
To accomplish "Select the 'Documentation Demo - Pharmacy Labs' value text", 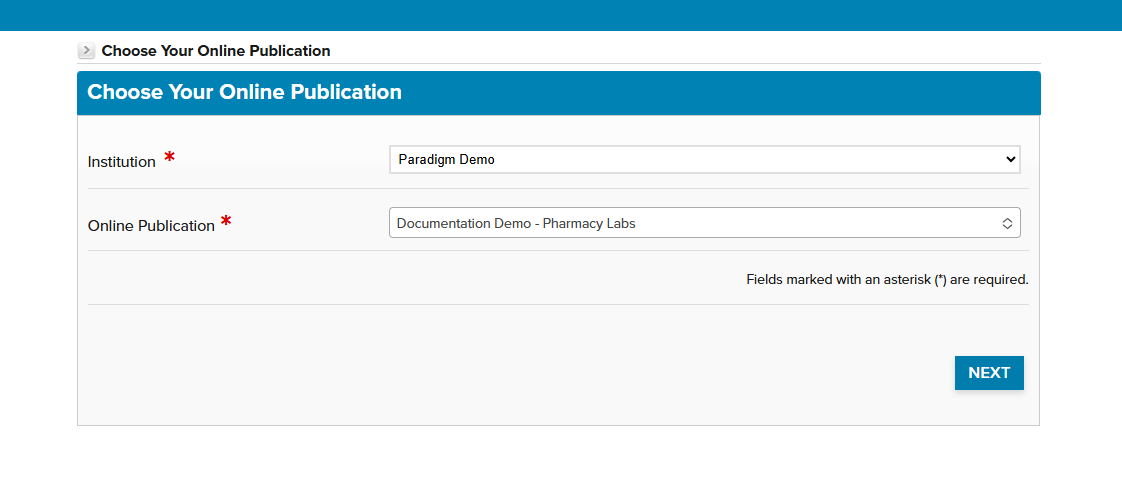I will tap(516, 224).
